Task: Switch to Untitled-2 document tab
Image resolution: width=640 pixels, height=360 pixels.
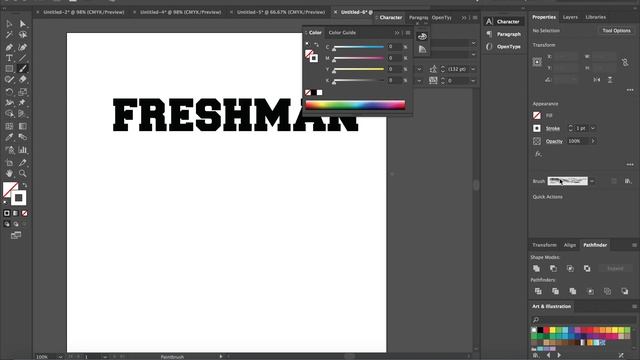Action: tap(84, 12)
